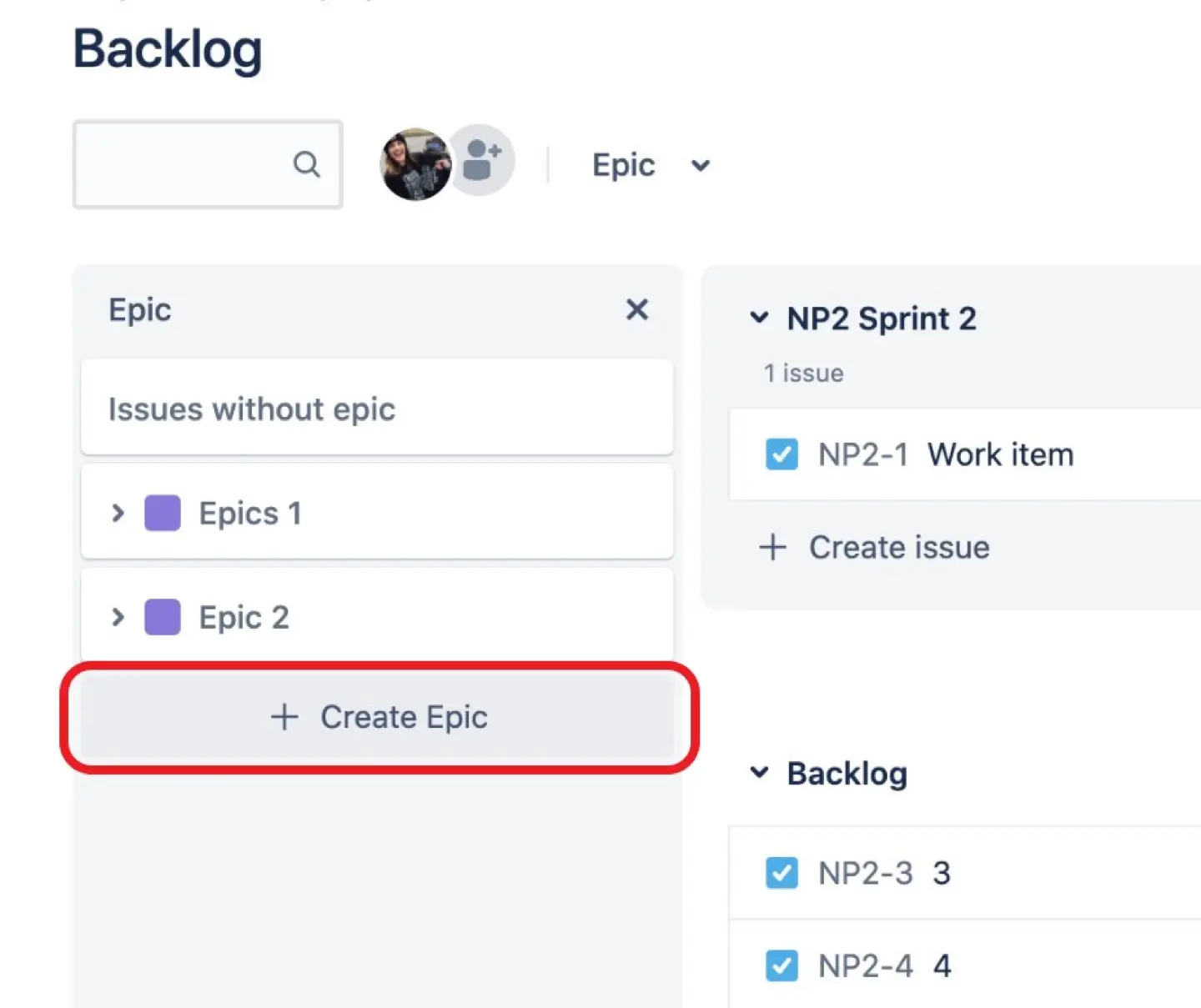
Task: Toggle the checkmark next to NP2-4
Action: [x=781, y=965]
